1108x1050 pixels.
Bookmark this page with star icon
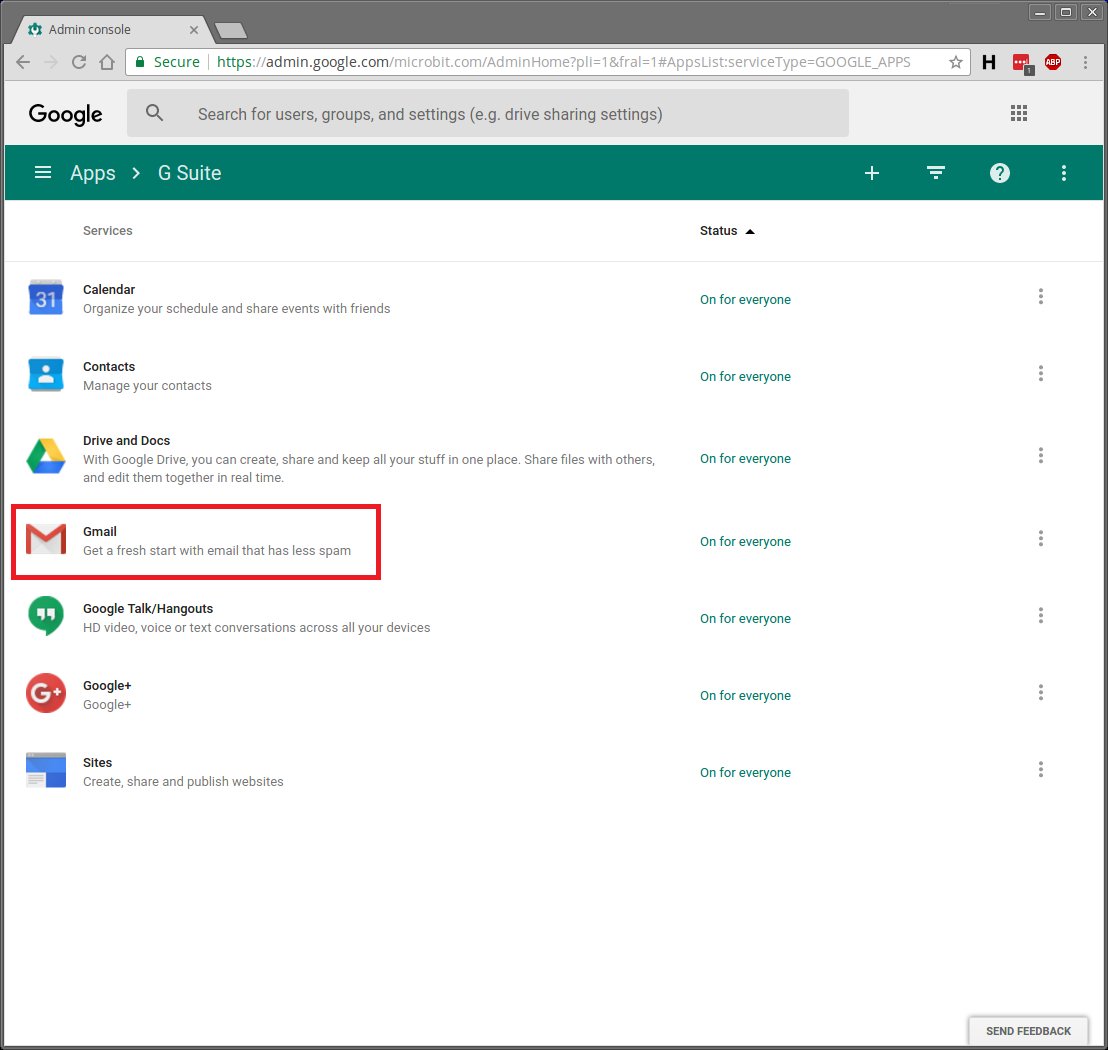[955, 62]
